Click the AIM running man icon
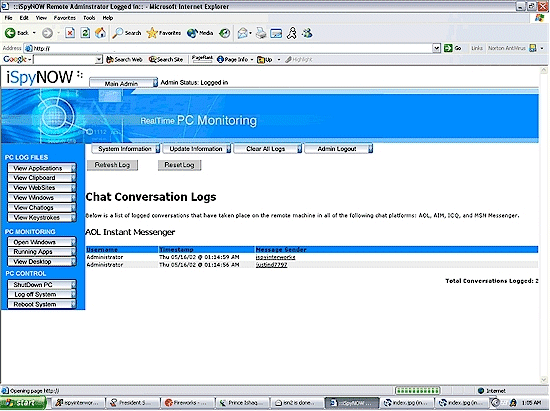550x411 pixels. tap(291, 33)
